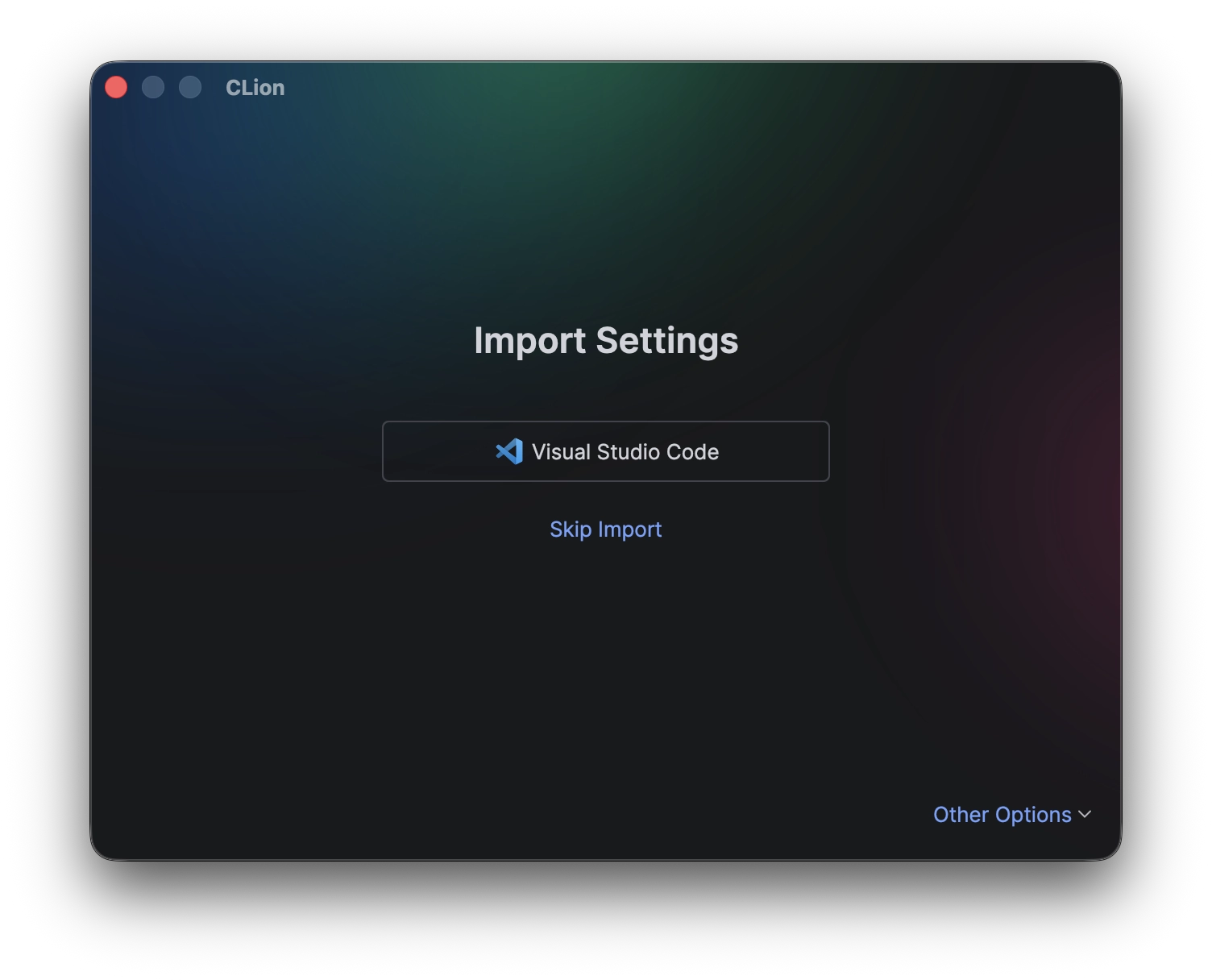Import settings from Visual Studio Code
The width and height of the screenshot is (1212, 980).
coord(605,451)
